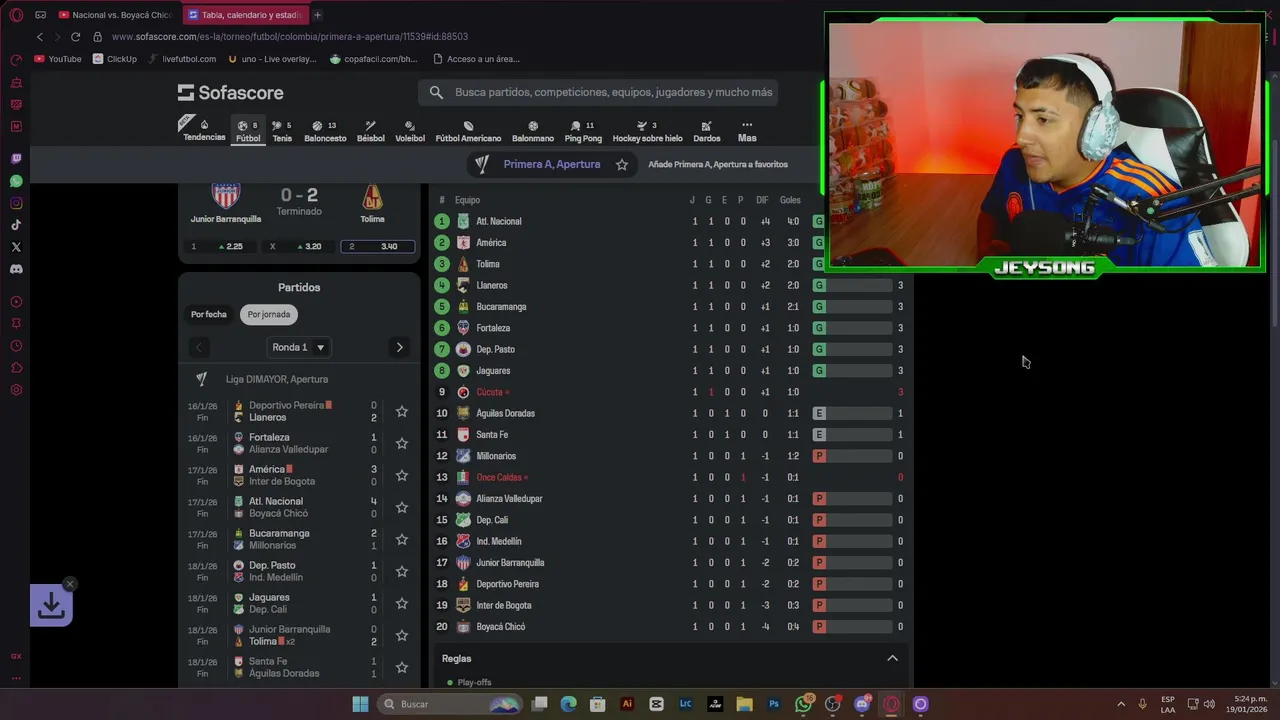Viewport: 1280px width, 720px height.
Task: Open Windows Start menu
Action: point(360,704)
